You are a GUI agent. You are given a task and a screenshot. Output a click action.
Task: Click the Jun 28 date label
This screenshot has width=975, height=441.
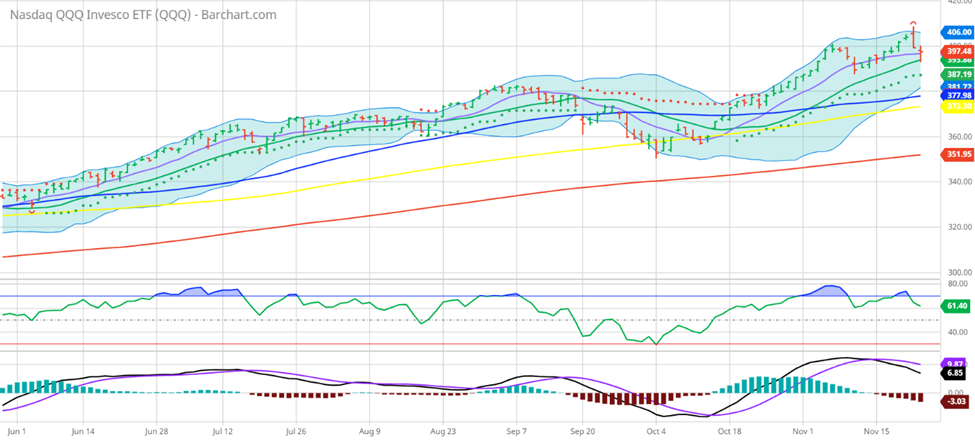click(157, 430)
